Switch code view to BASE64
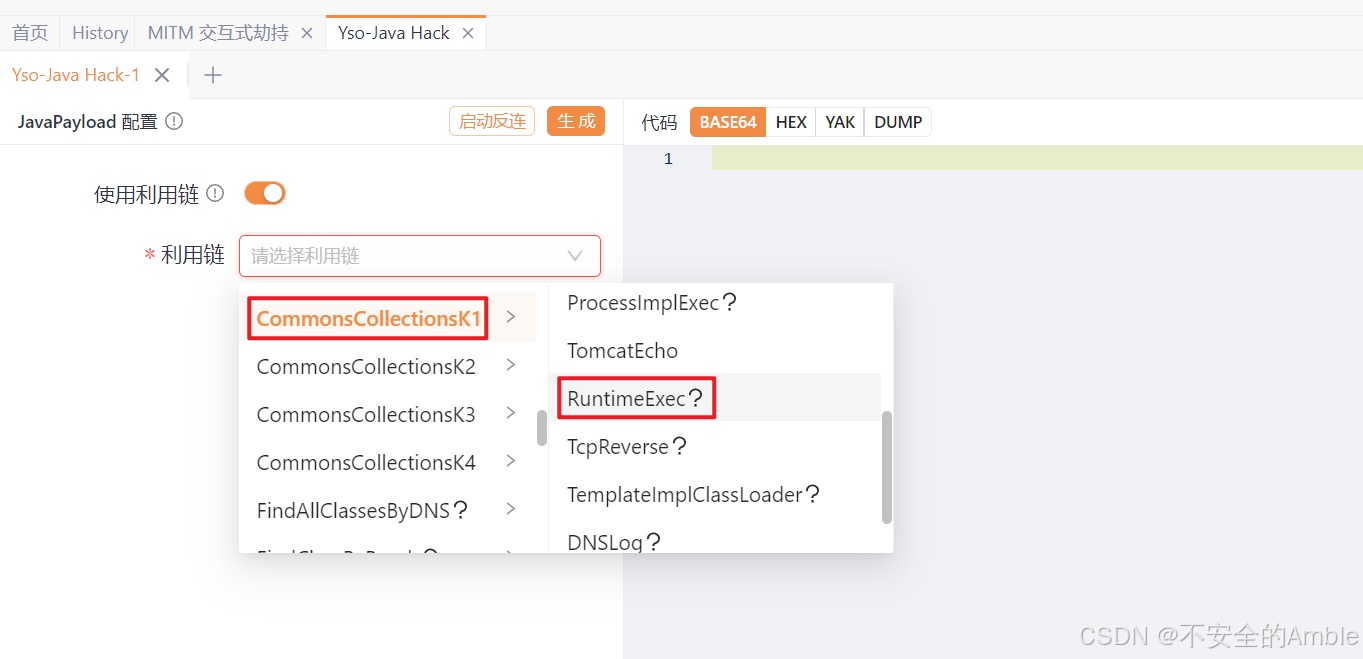1363x659 pixels. [x=728, y=122]
